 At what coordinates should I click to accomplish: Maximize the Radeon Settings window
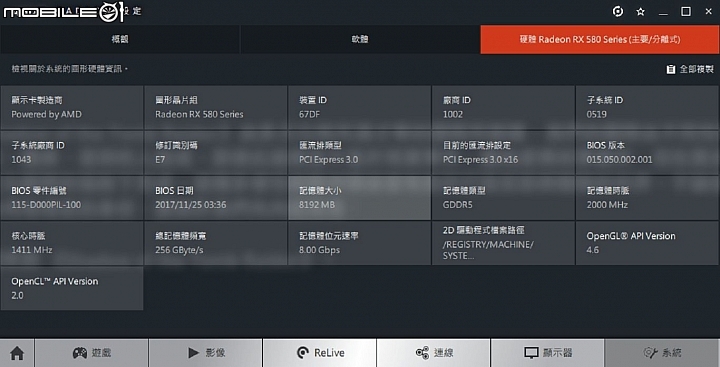(686, 11)
